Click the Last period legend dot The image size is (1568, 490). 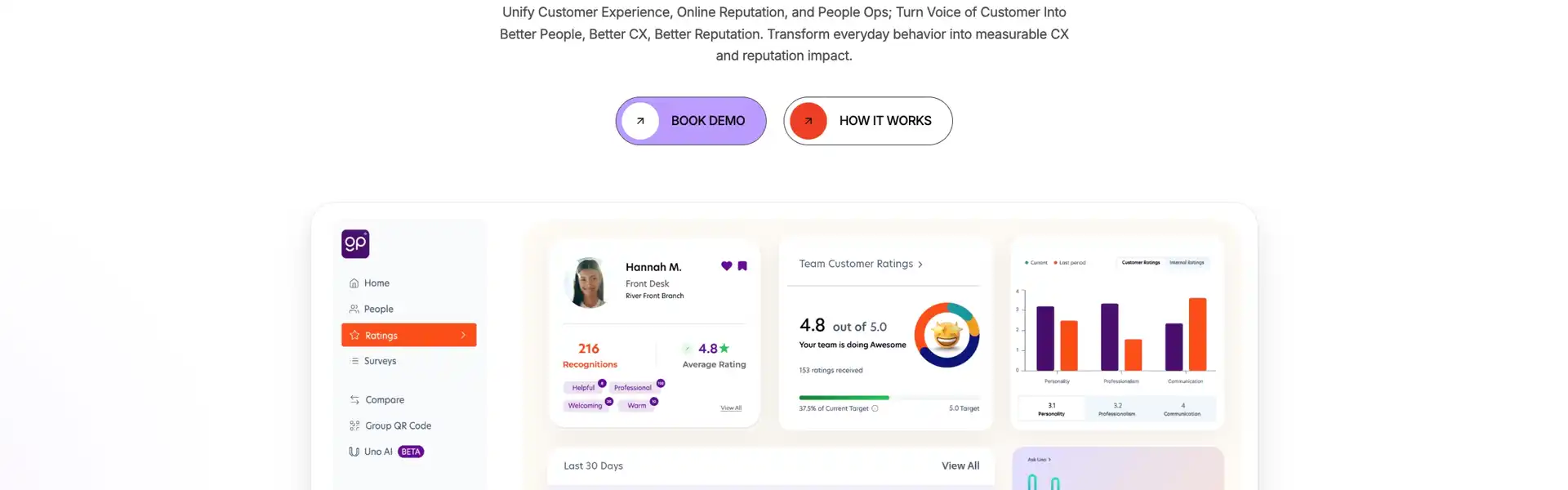pos(1055,263)
